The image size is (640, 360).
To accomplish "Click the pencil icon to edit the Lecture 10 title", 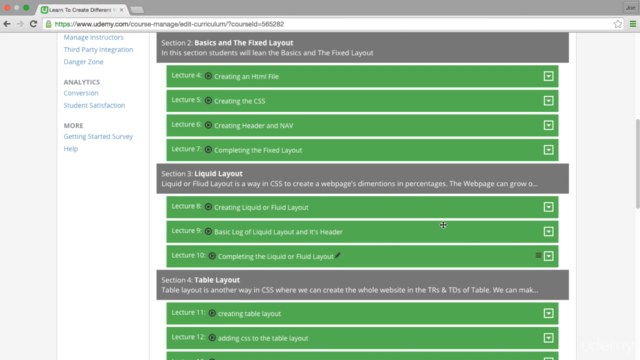I will click(x=338, y=256).
